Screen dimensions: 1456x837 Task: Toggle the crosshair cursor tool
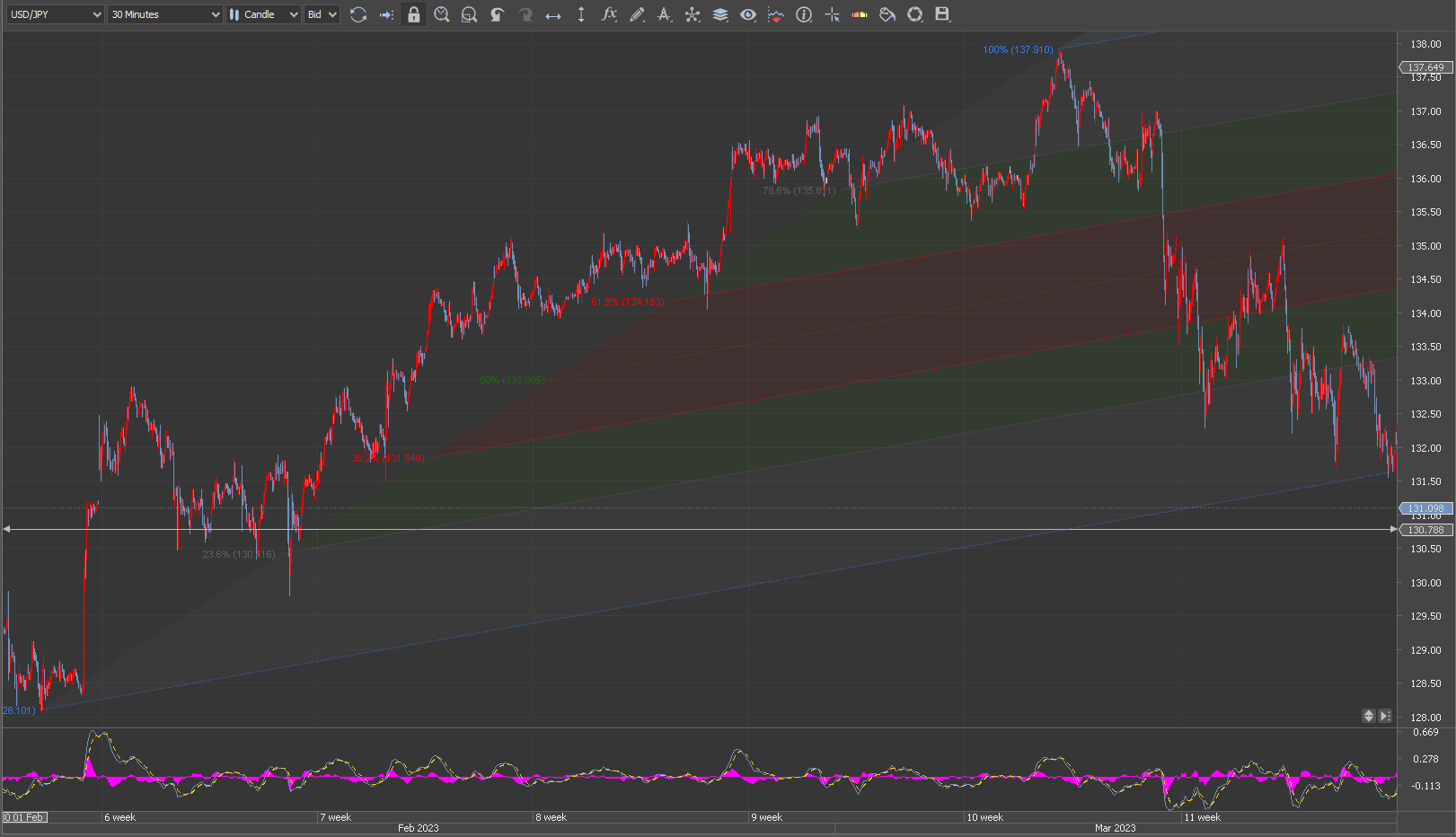pos(832,14)
